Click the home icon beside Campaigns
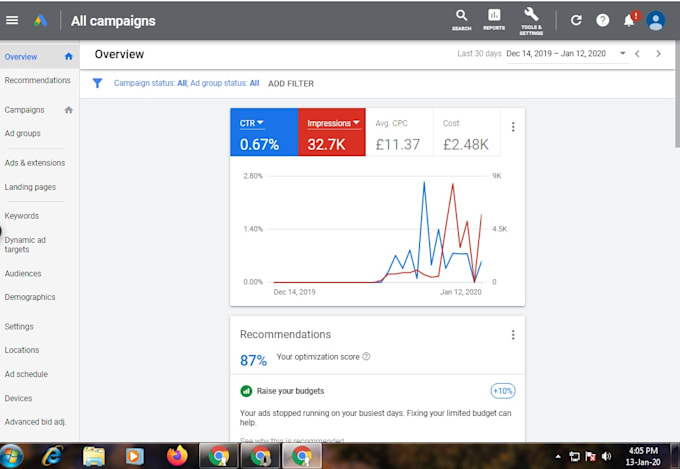 69,110
